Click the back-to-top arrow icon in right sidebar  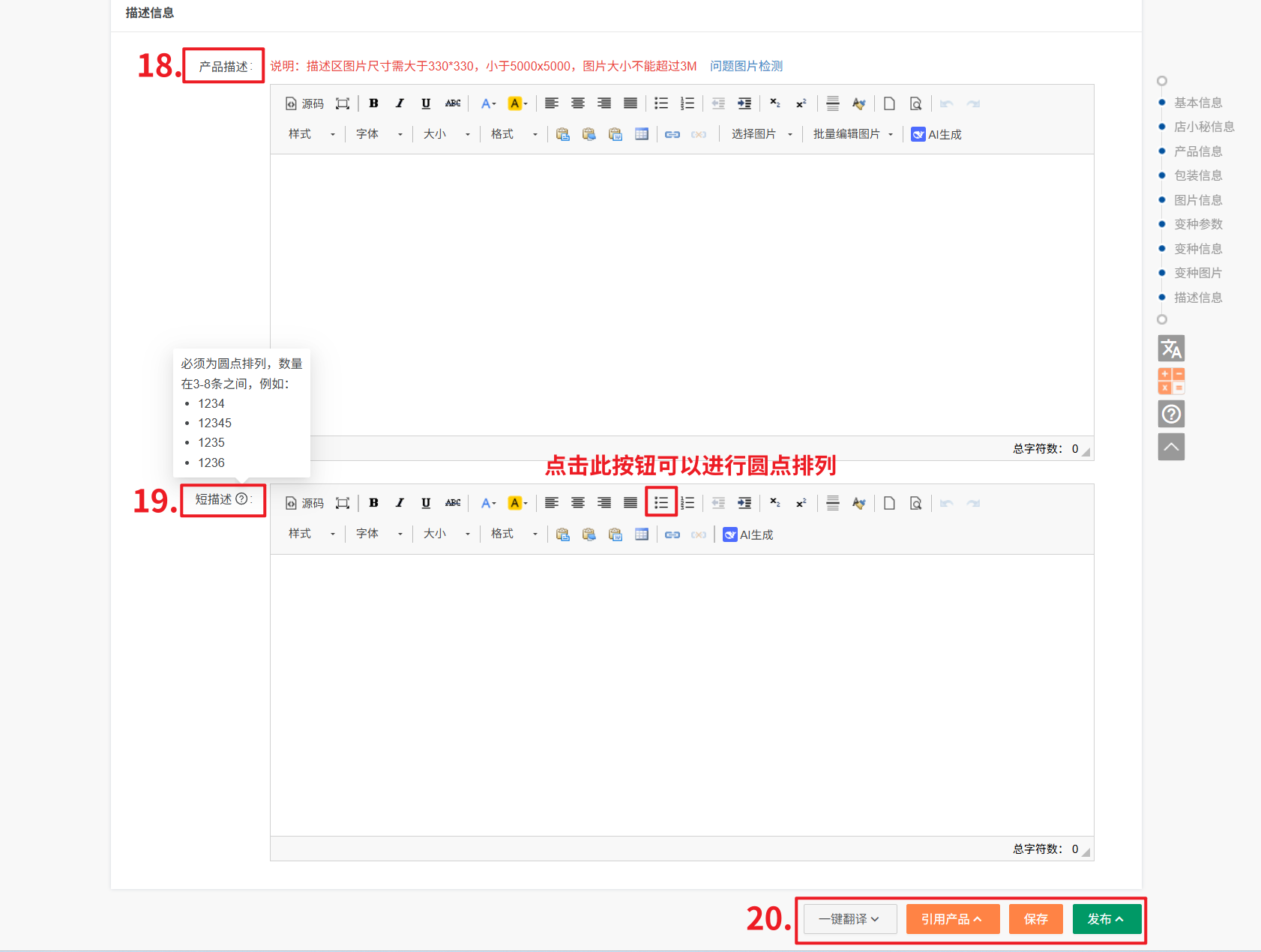pos(1171,447)
